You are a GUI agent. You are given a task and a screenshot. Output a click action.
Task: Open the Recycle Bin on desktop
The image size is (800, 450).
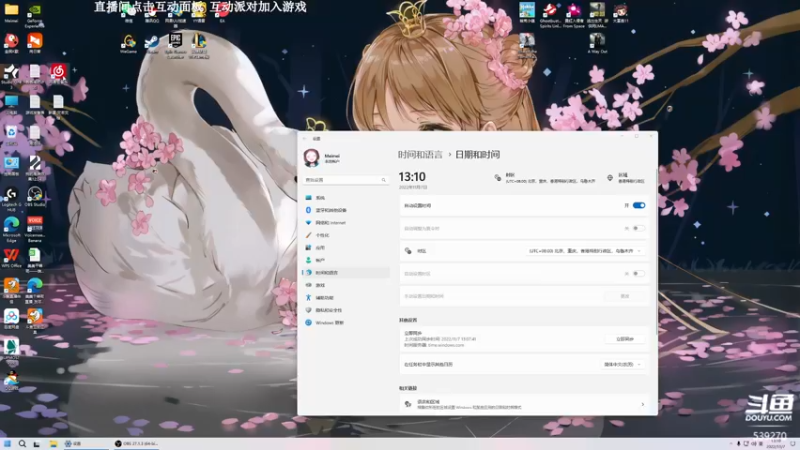pos(11,136)
